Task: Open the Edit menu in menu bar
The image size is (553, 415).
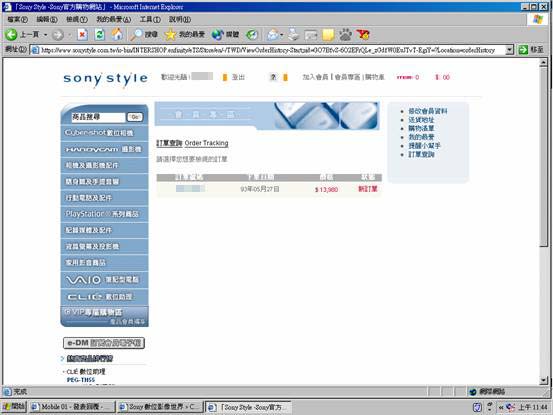Action: tap(47, 19)
